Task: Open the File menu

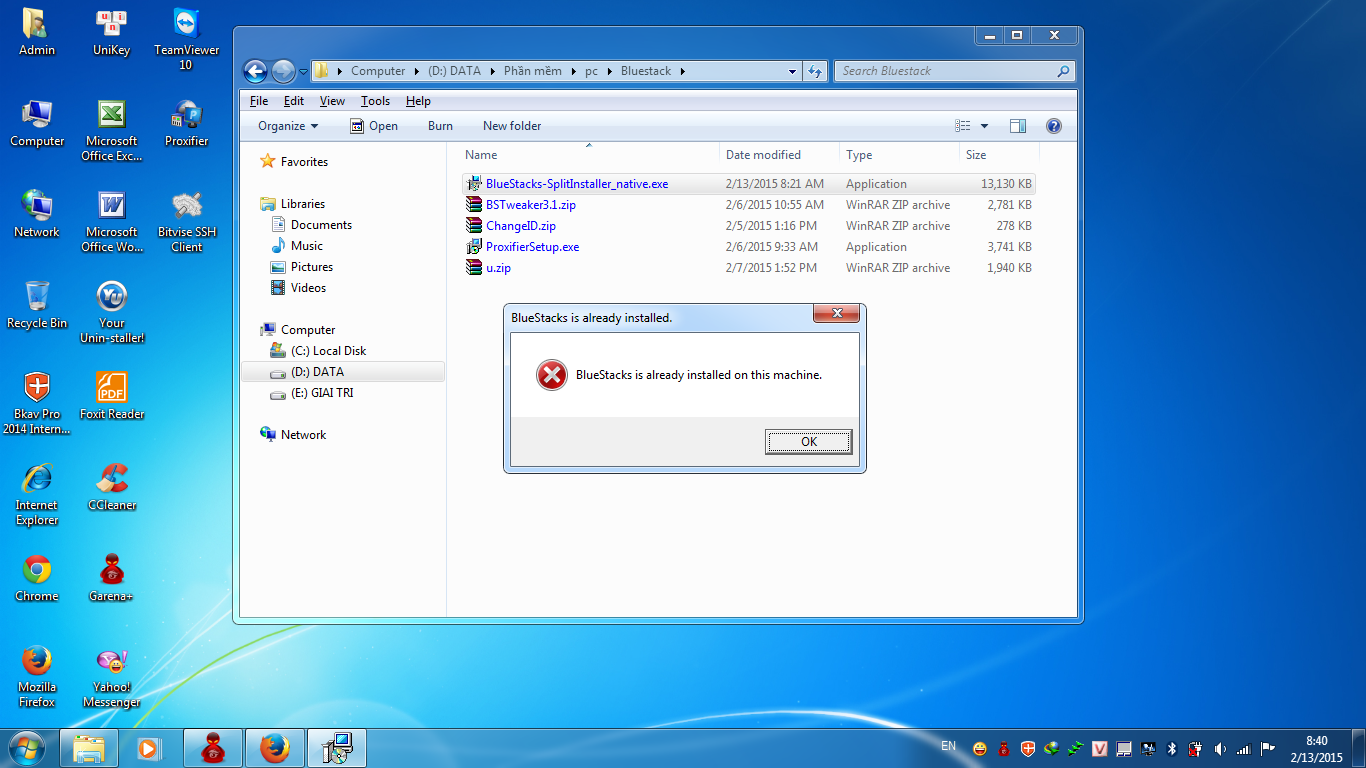Action: 259,101
